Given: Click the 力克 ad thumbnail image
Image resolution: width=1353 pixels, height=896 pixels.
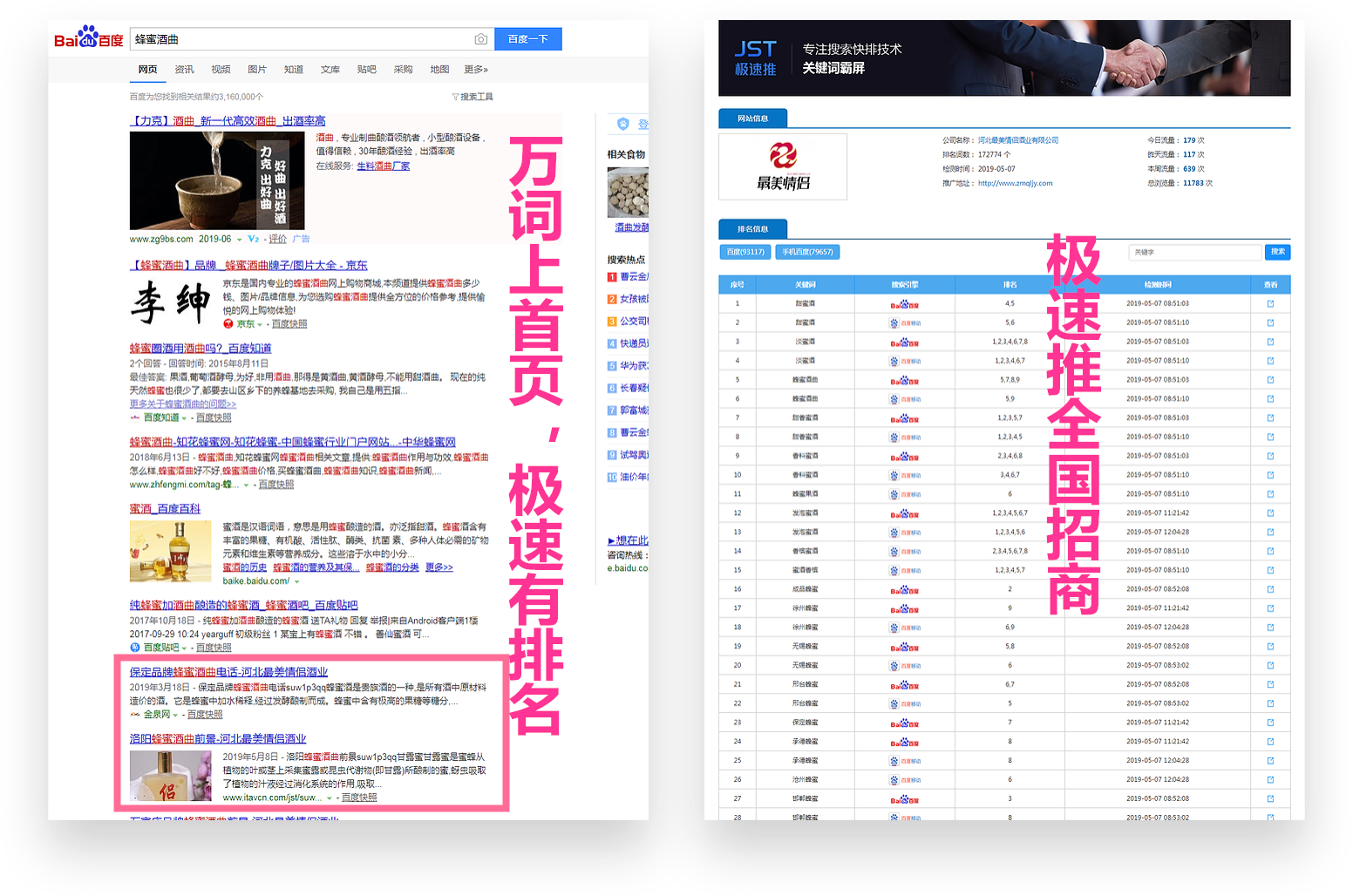Looking at the screenshot, I should click(217, 180).
